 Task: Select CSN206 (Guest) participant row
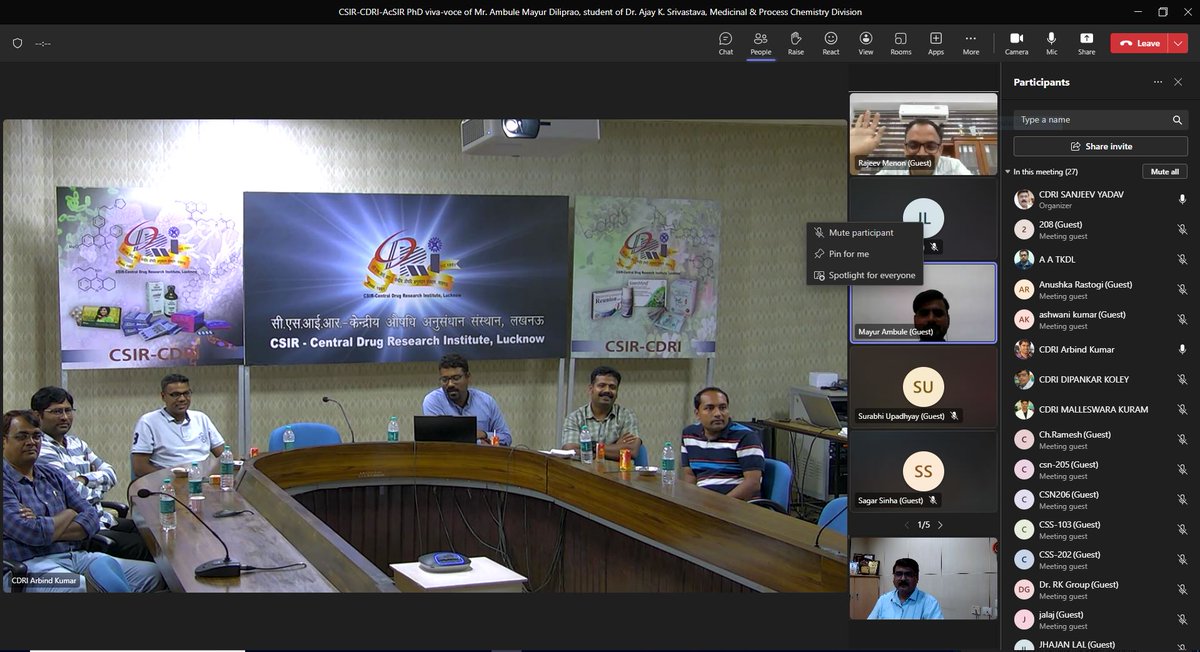pos(1100,500)
